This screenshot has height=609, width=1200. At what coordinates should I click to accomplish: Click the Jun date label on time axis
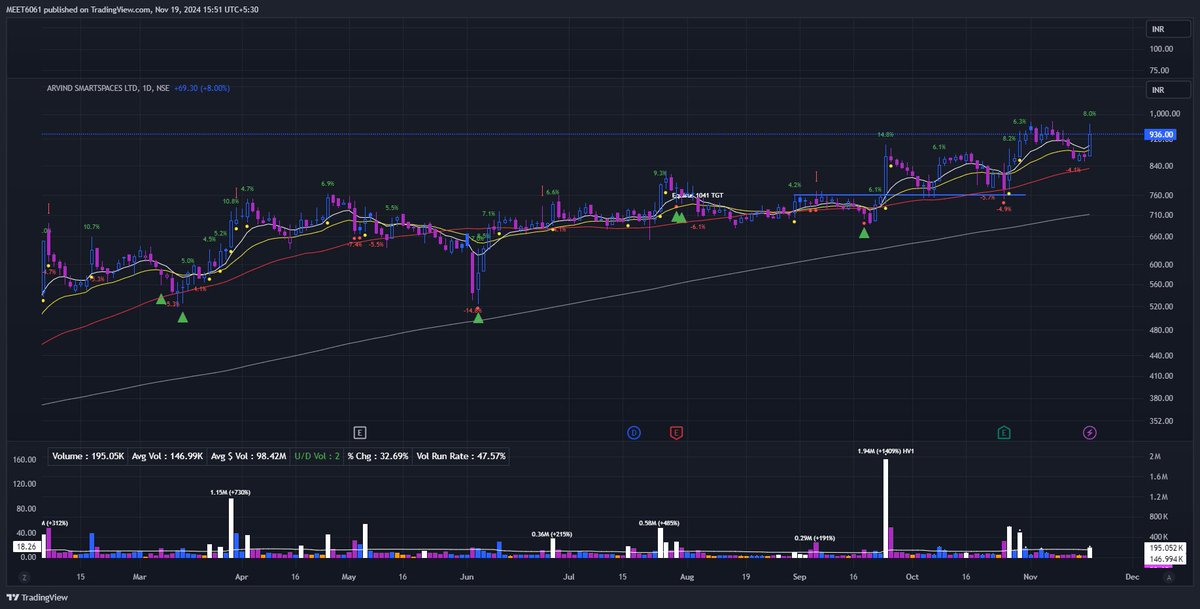pos(466,577)
